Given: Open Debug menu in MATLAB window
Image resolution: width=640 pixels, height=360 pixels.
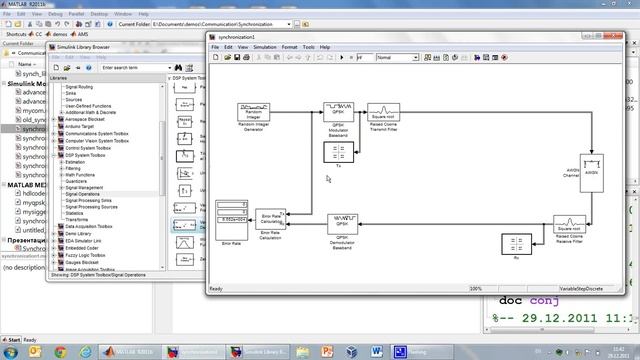Looking at the screenshot, I should tap(55, 14).
